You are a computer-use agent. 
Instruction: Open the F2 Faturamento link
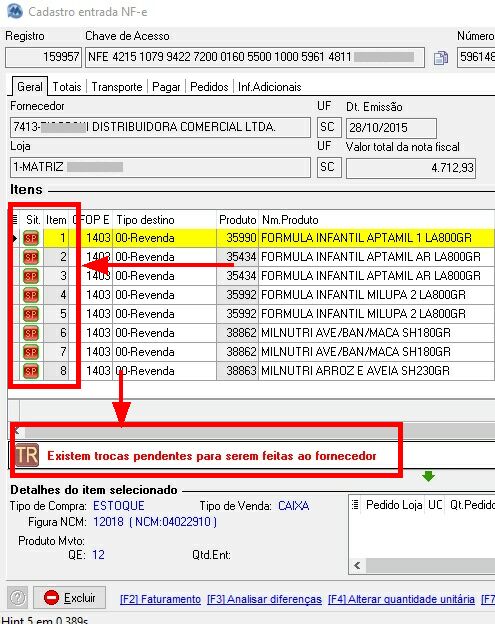[x=160, y=599]
